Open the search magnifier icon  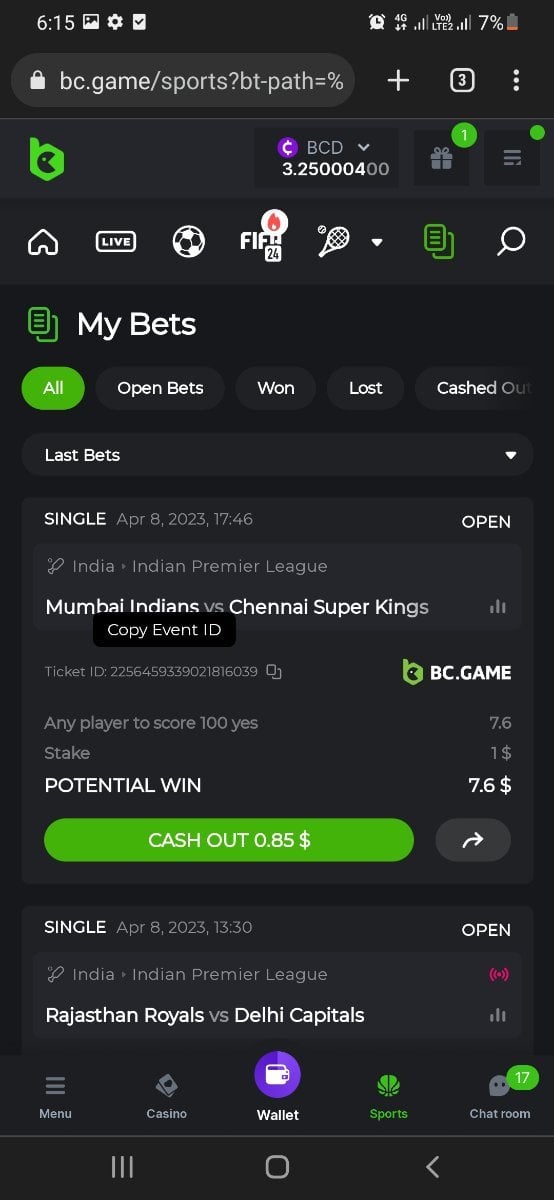511,241
